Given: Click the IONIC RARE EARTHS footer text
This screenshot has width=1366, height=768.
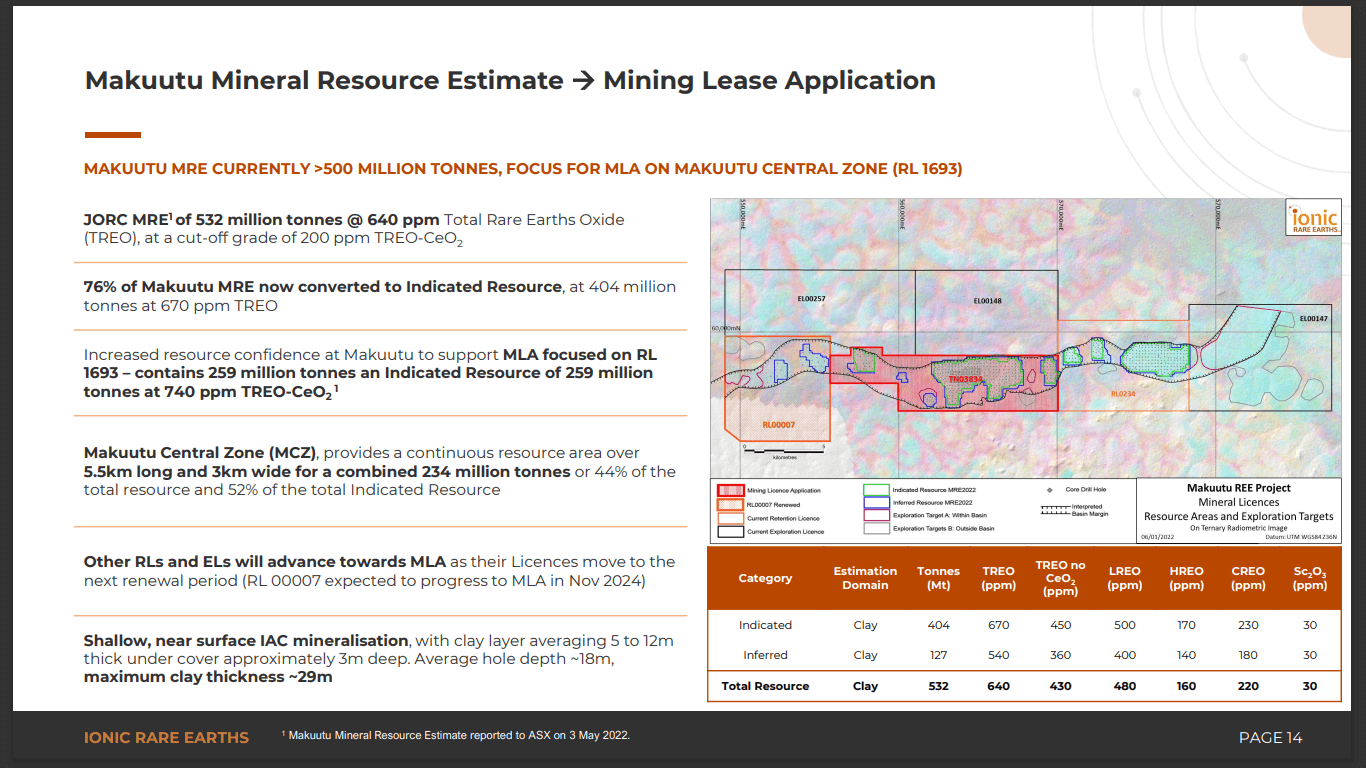Looking at the screenshot, I should click(x=166, y=738).
